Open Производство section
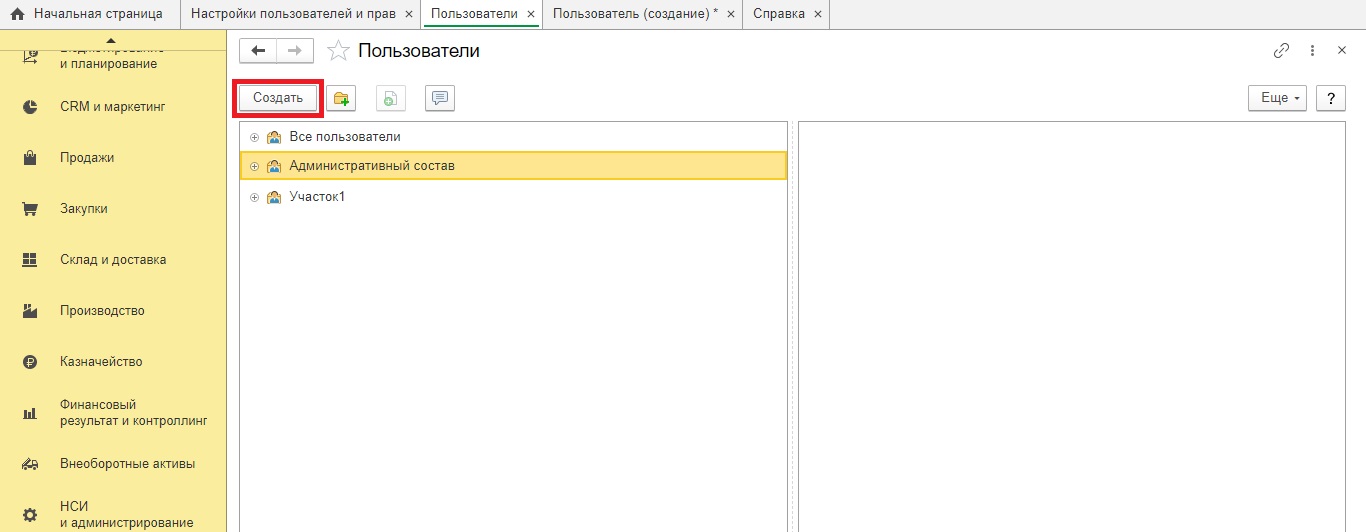 coord(113,310)
